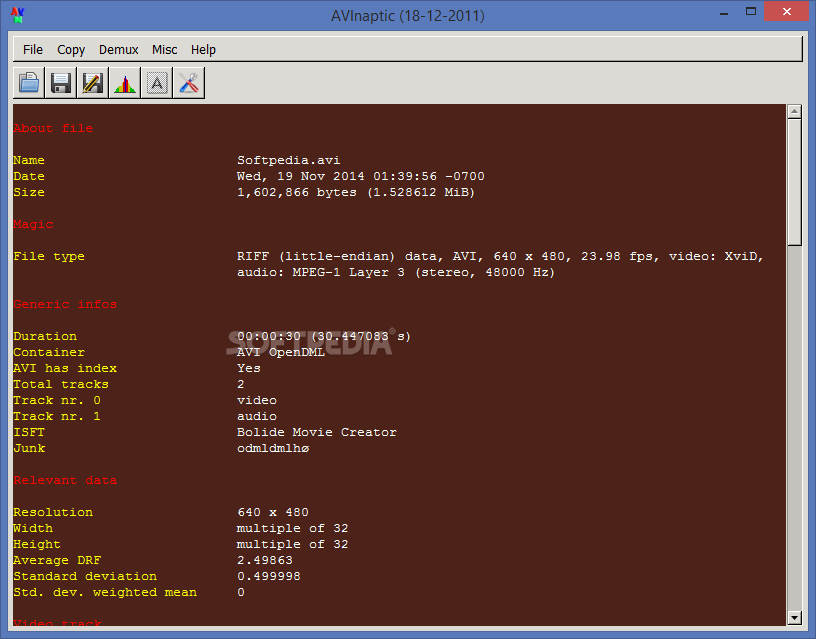
Task: Click the size value '1,602,866 bytes'
Action: pyautogui.click(x=297, y=193)
